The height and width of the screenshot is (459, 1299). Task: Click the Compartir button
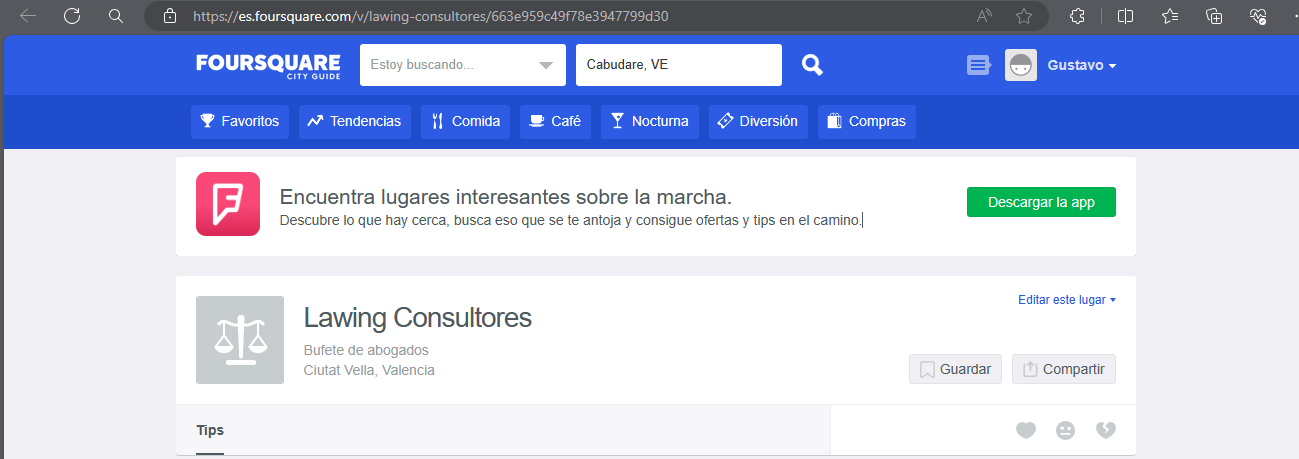(x=1064, y=369)
